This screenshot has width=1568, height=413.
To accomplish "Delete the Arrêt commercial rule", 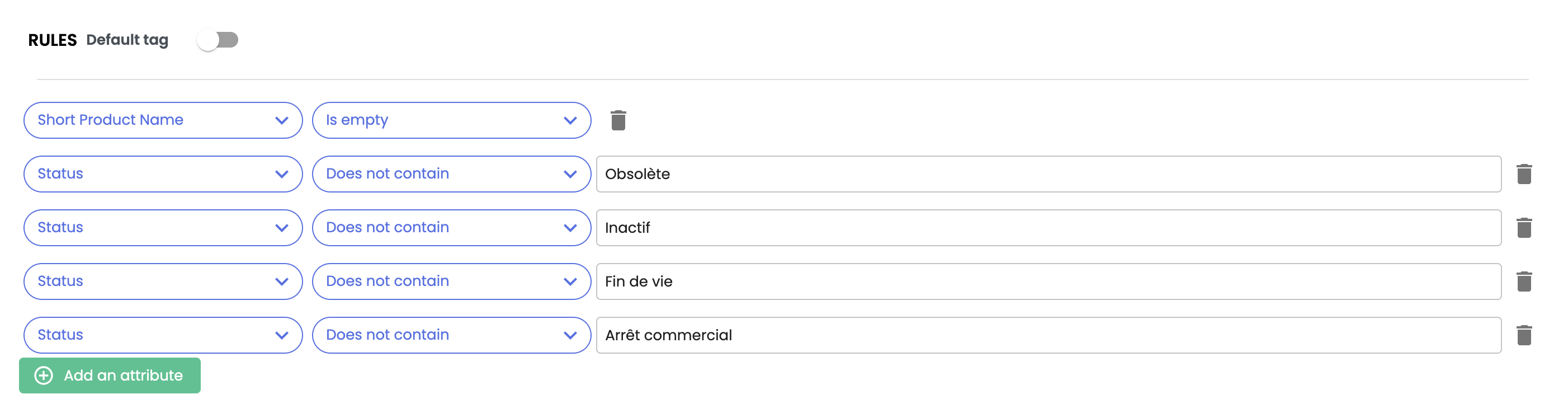I will pyautogui.click(x=1524, y=335).
